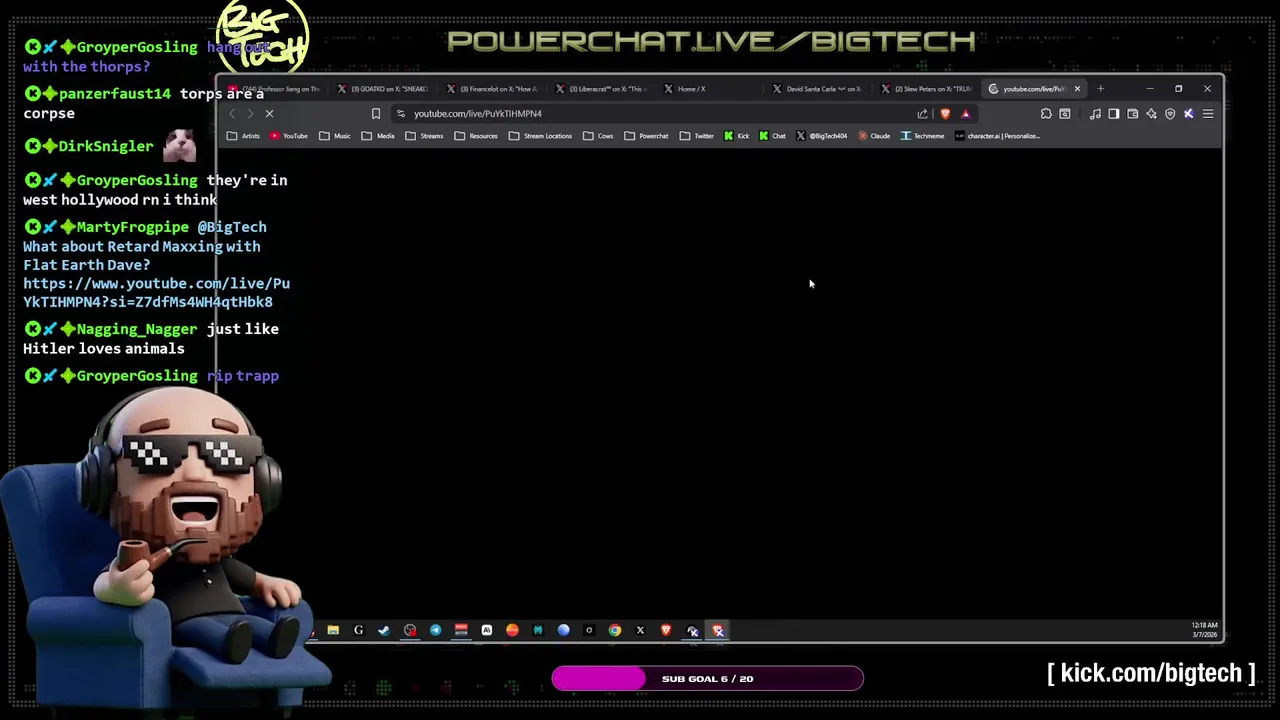The width and height of the screenshot is (1280, 720).
Task: Switch to the GOATKO on X tab
Action: click(x=384, y=89)
